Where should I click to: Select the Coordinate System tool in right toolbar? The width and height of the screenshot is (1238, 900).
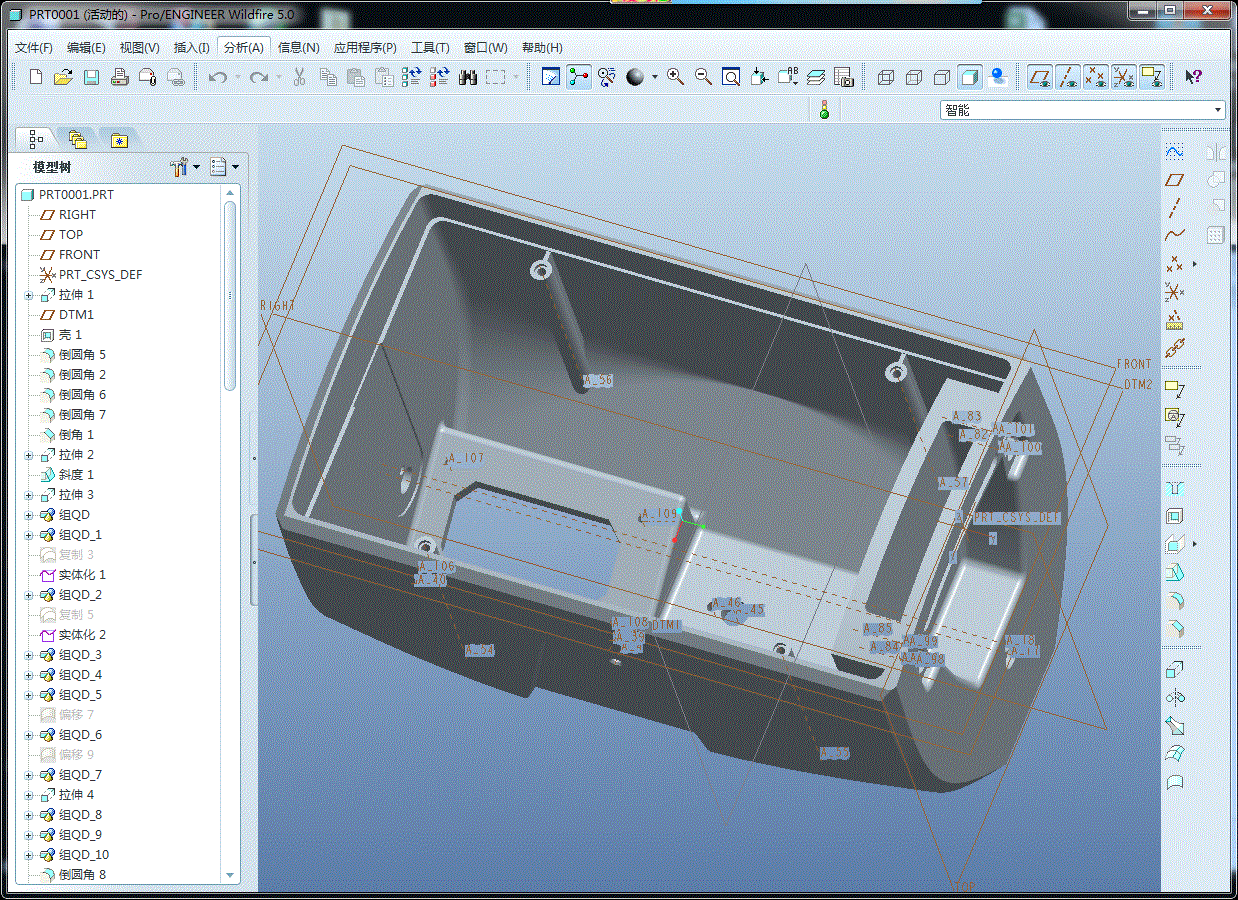[x=1175, y=292]
